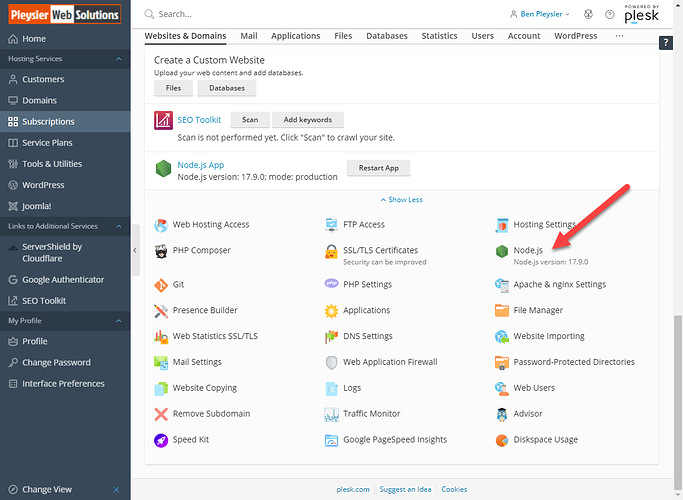Collapse the Hosting Services sidebar section
The width and height of the screenshot is (683, 500).
[x=118, y=59]
